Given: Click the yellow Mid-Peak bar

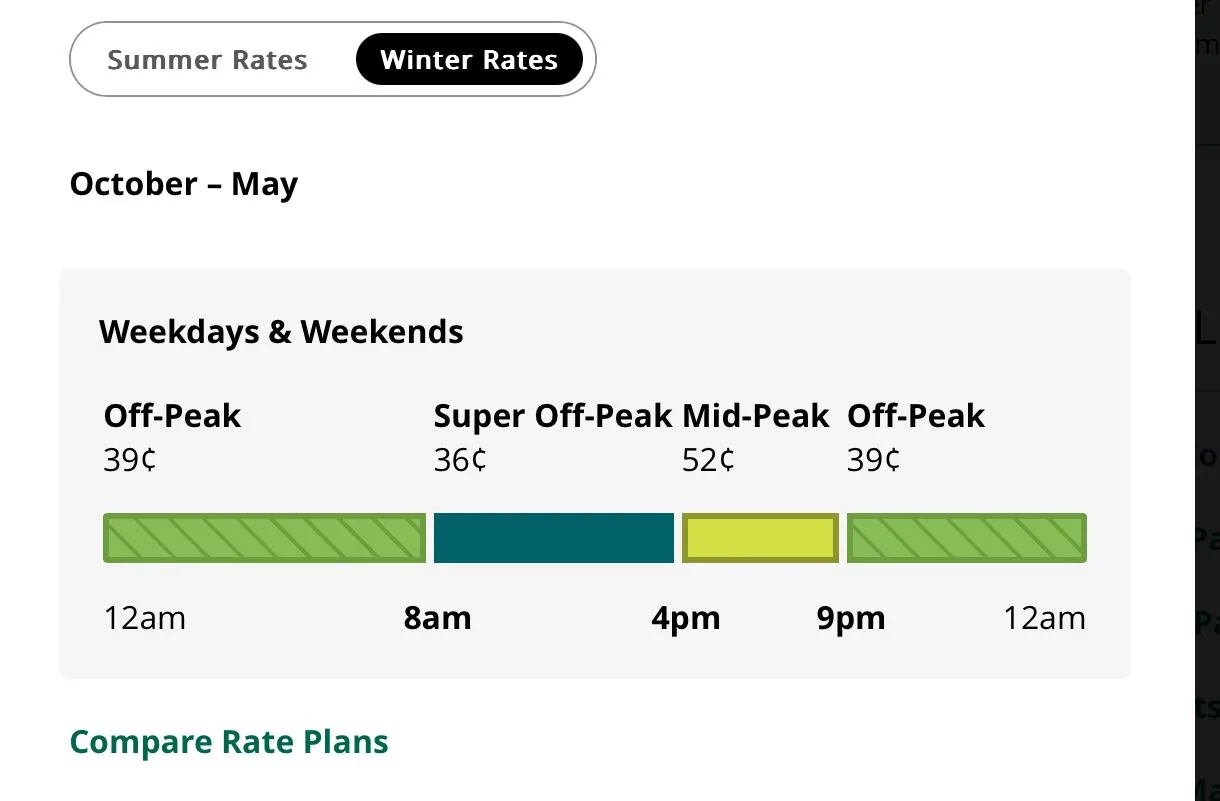Looking at the screenshot, I should 760,538.
